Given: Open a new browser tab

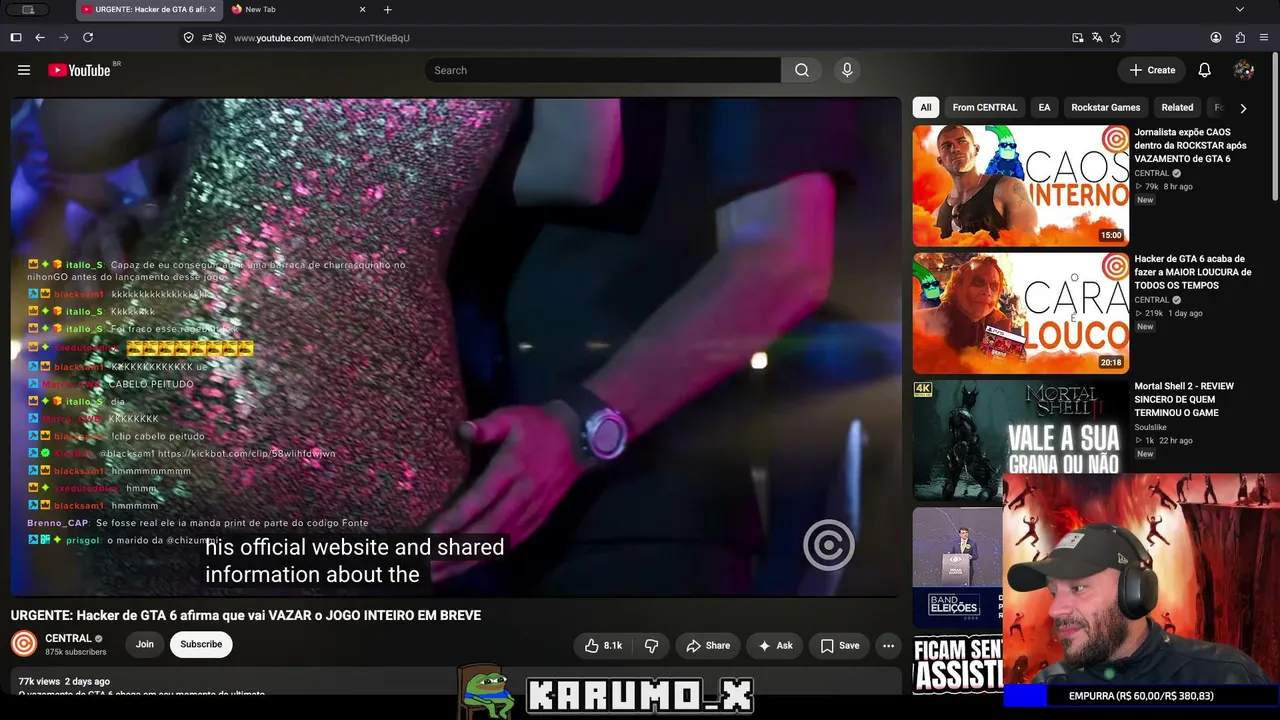Looking at the screenshot, I should [388, 10].
